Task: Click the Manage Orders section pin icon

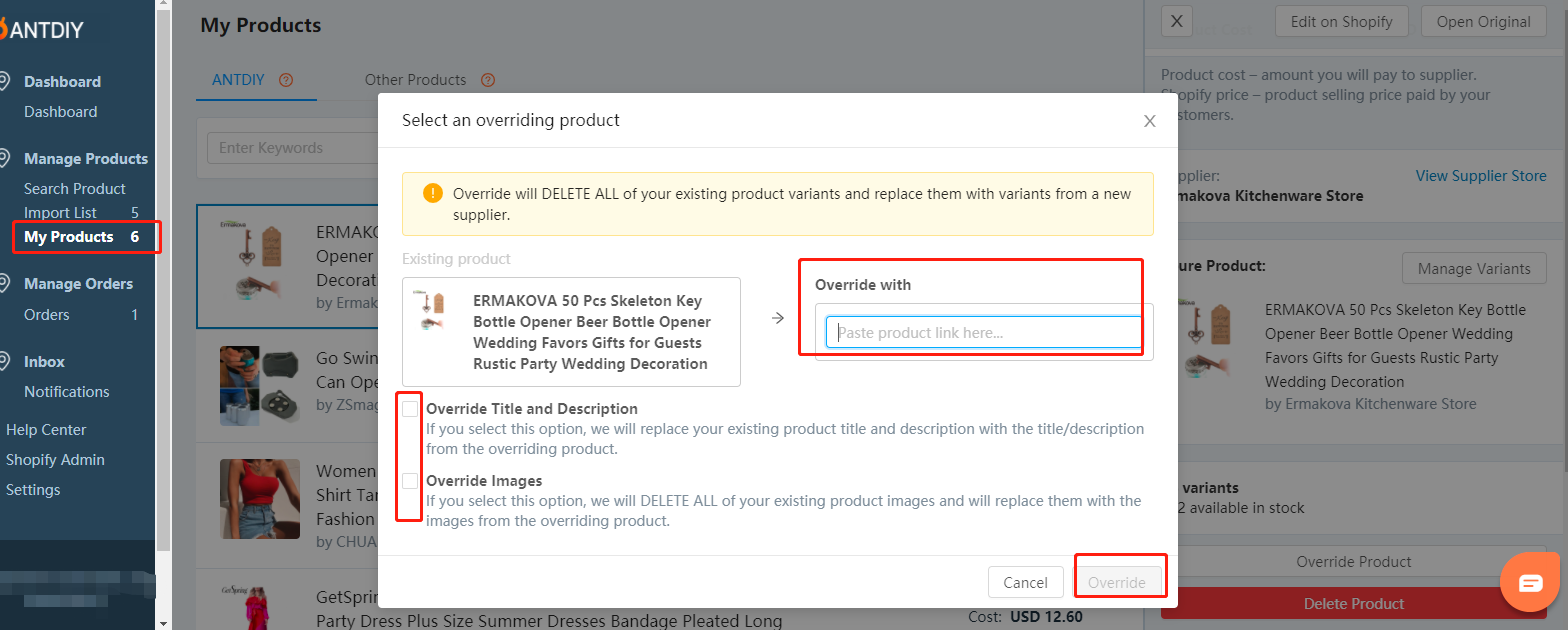Action: (x=5, y=283)
